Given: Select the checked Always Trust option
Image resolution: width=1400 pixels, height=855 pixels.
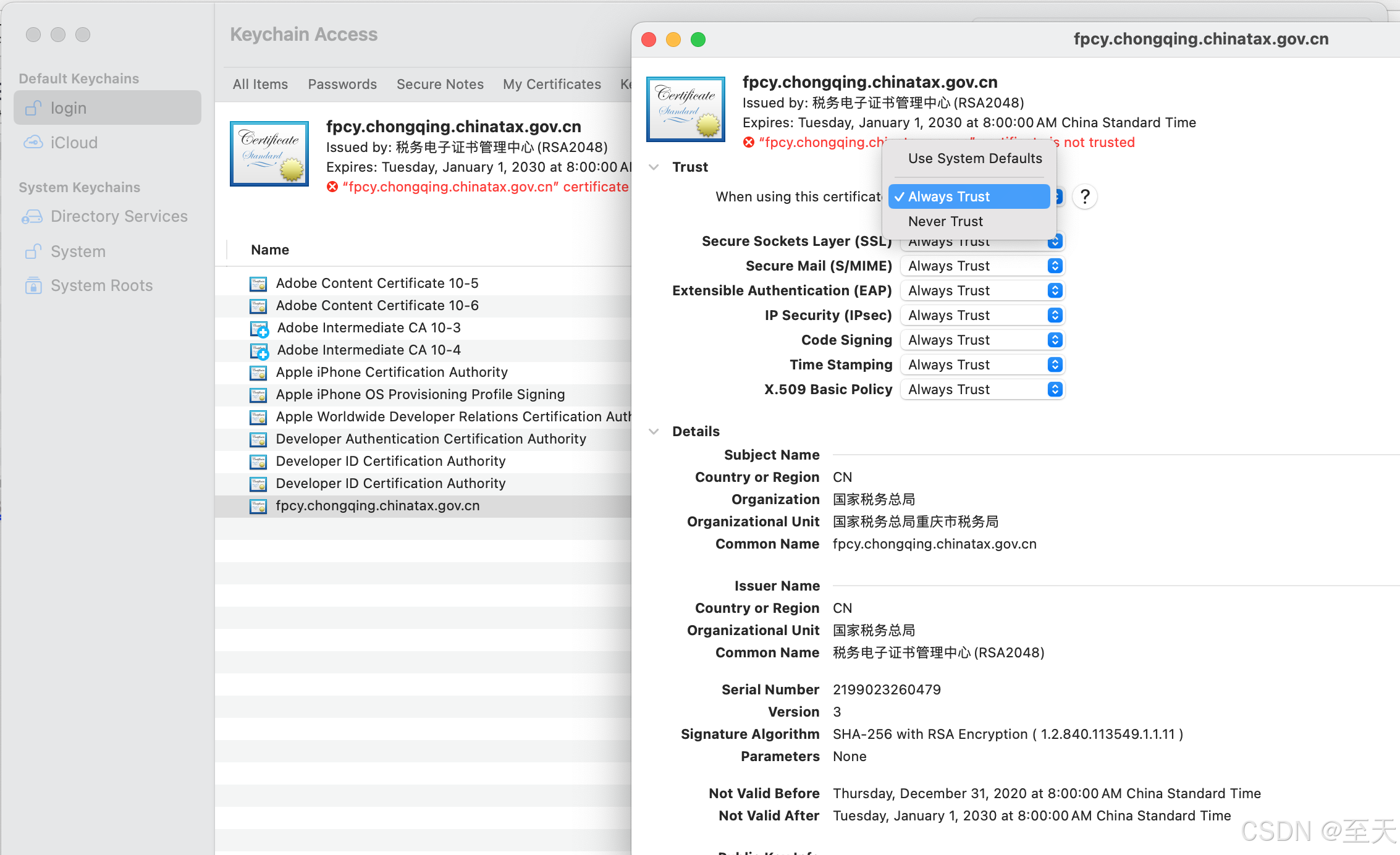Looking at the screenshot, I should 969,196.
